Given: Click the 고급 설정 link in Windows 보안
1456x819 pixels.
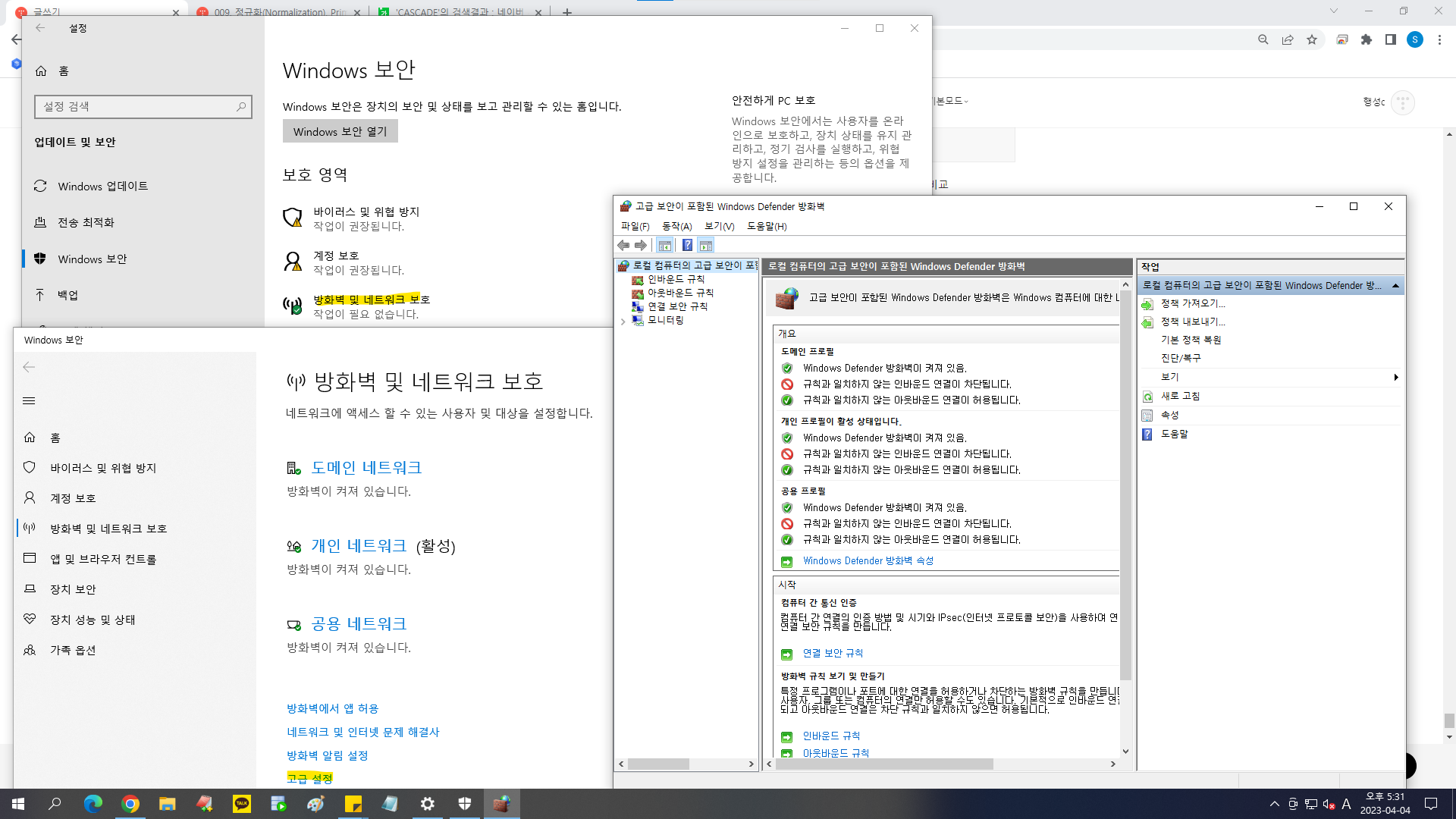Looking at the screenshot, I should [x=309, y=778].
